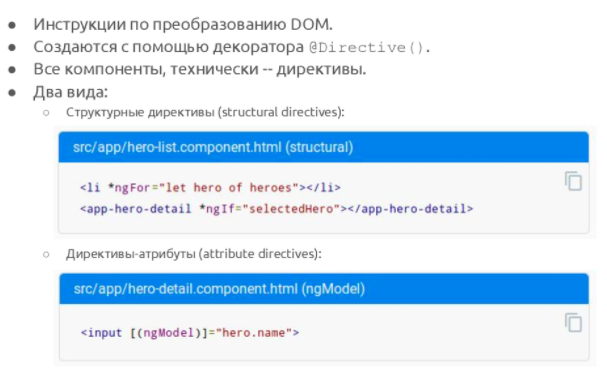Click the 'Два вида:' bullet text
The height and width of the screenshot is (368, 607).
coord(70,92)
